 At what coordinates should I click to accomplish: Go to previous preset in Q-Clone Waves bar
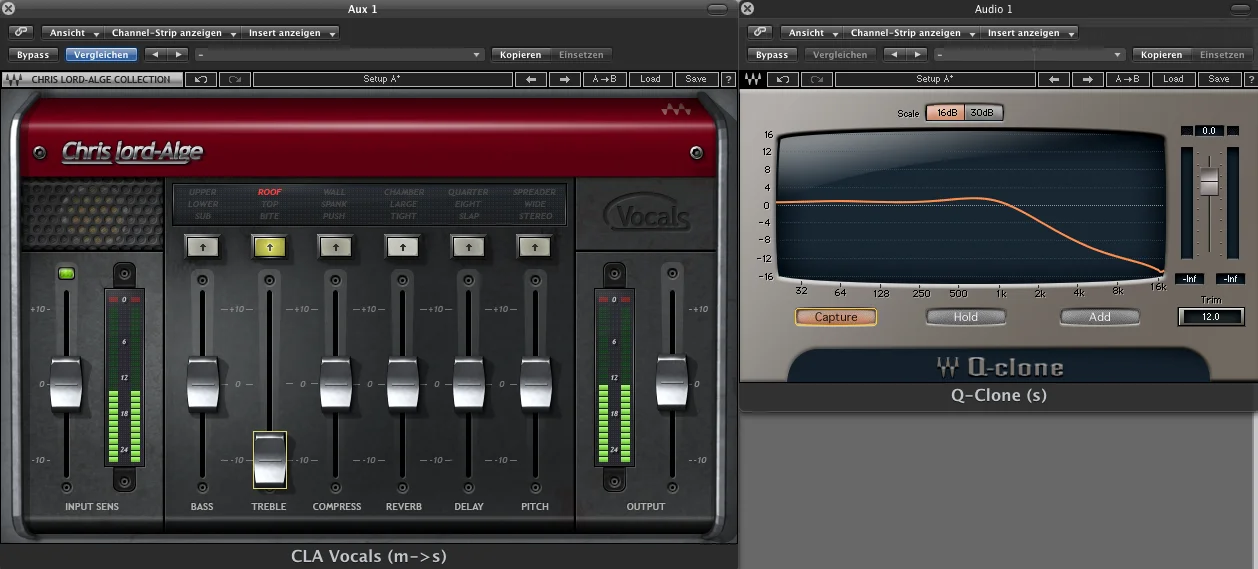coord(1054,79)
